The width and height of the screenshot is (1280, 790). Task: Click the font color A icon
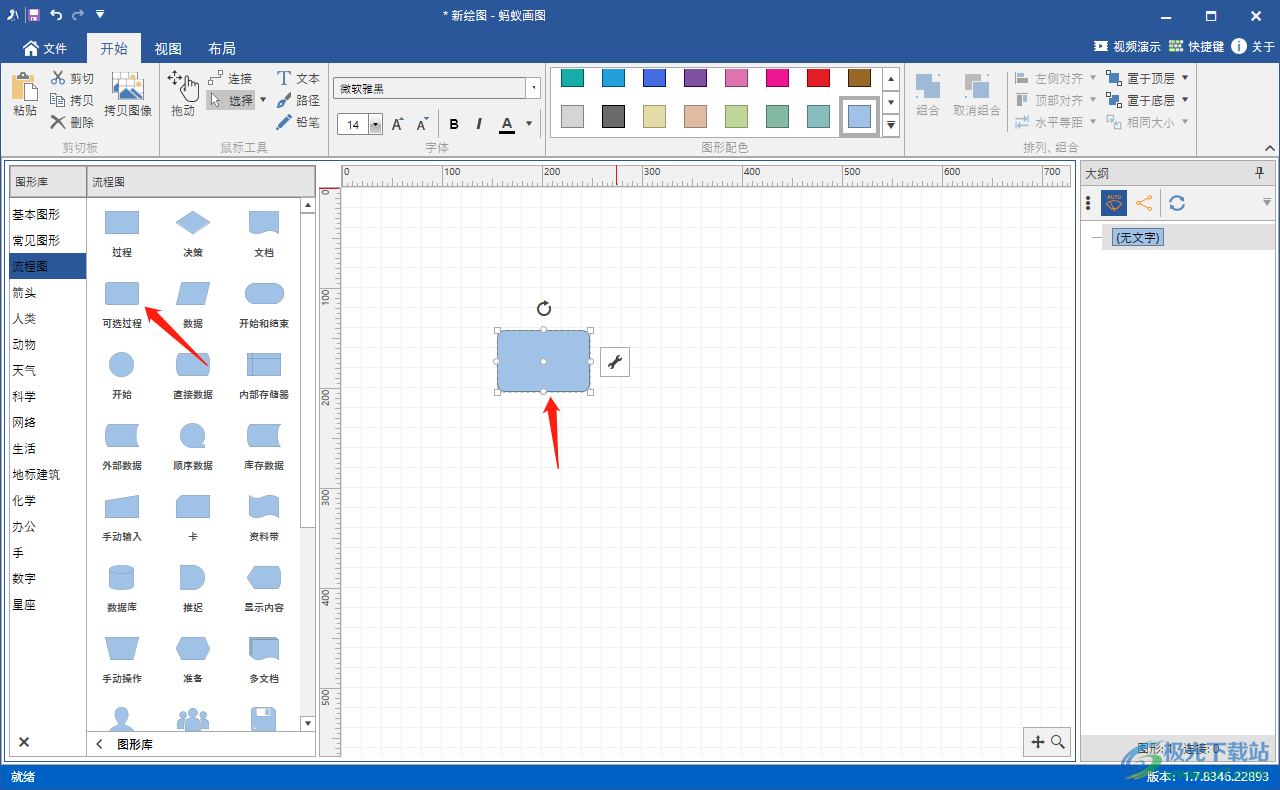(x=507, y=124)
